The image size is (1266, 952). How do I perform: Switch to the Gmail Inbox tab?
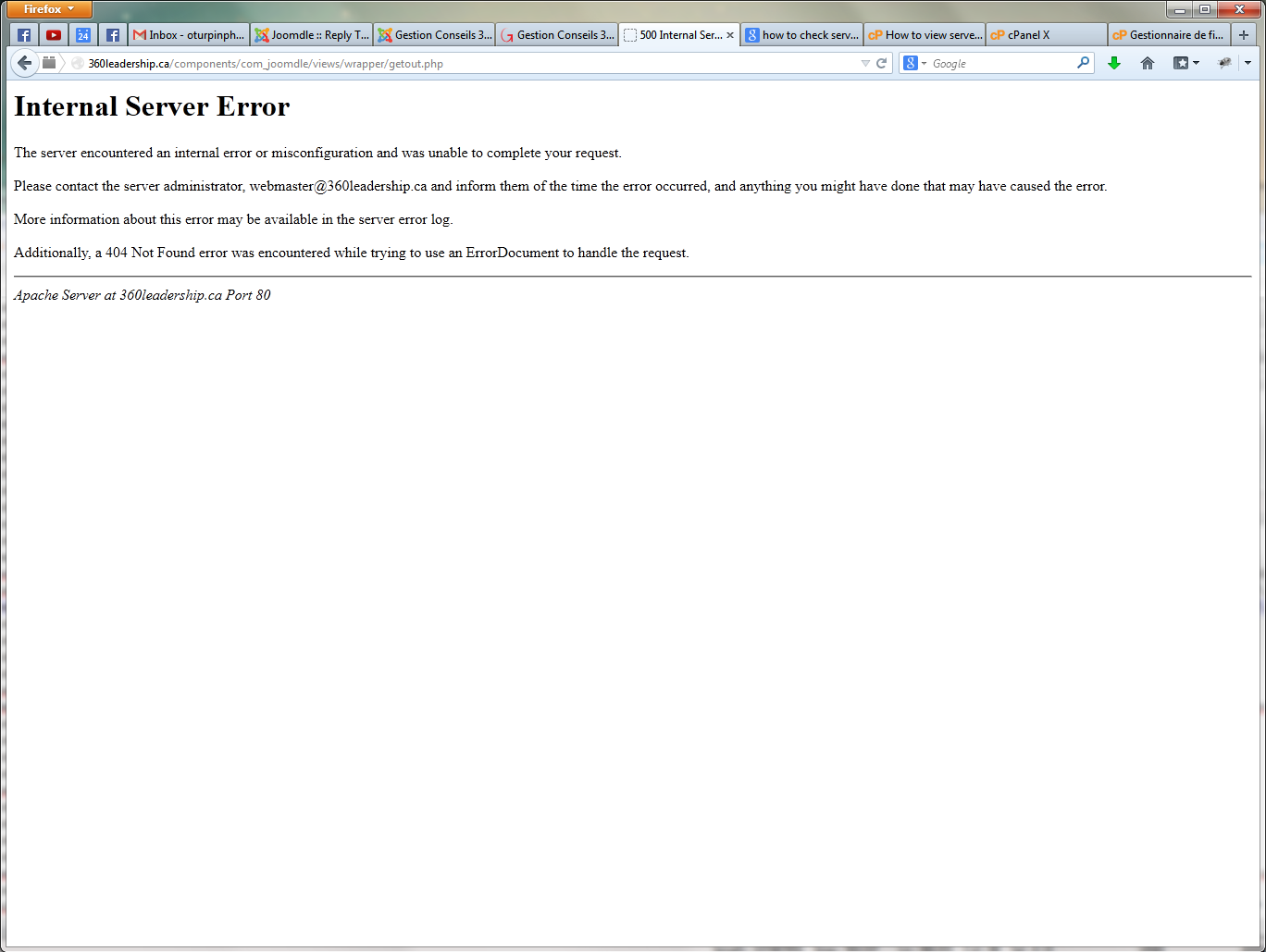[x=190, y=35]
